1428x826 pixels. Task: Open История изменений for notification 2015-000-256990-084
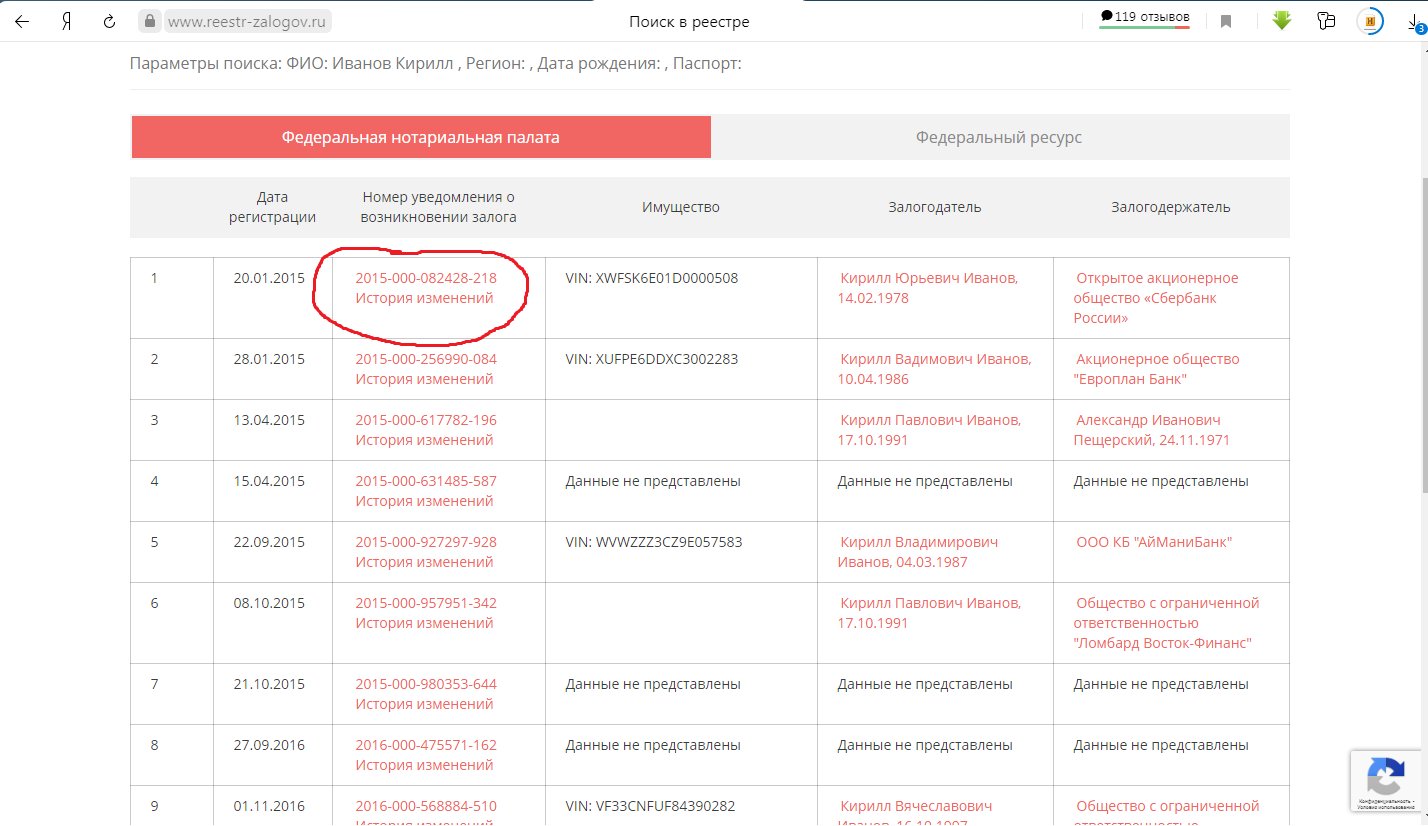424,379
